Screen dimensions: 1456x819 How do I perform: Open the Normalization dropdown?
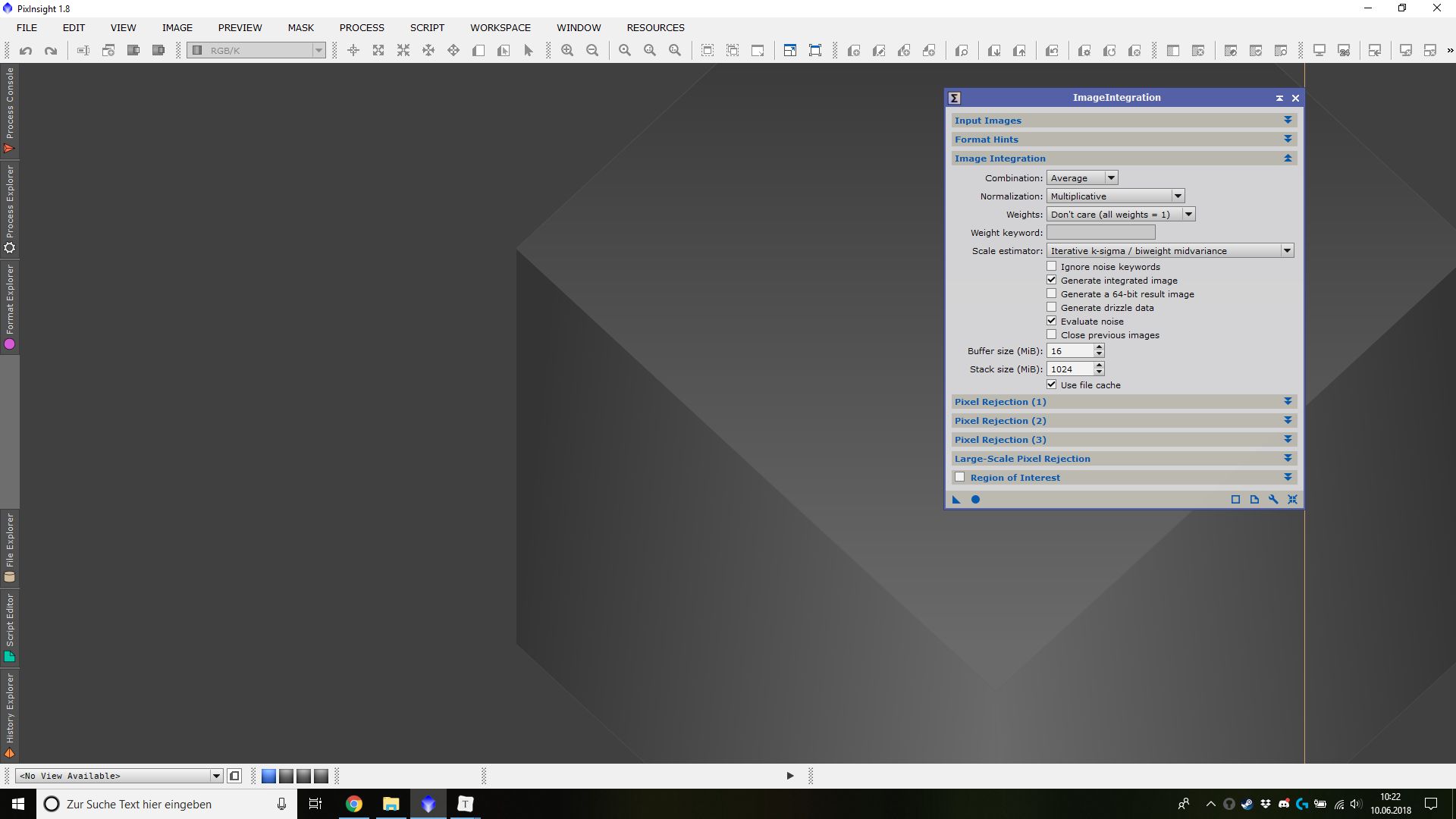(x=1116, y=196)
